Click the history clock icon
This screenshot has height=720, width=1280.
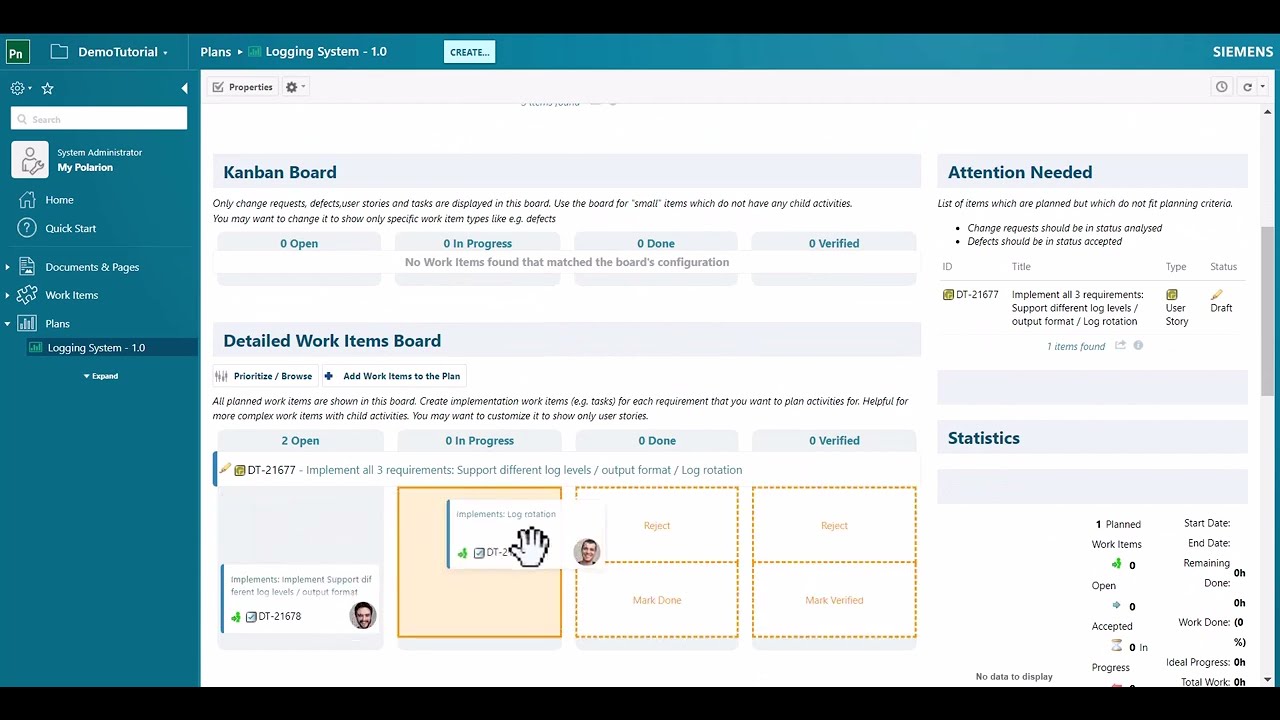coord(1221,87)
